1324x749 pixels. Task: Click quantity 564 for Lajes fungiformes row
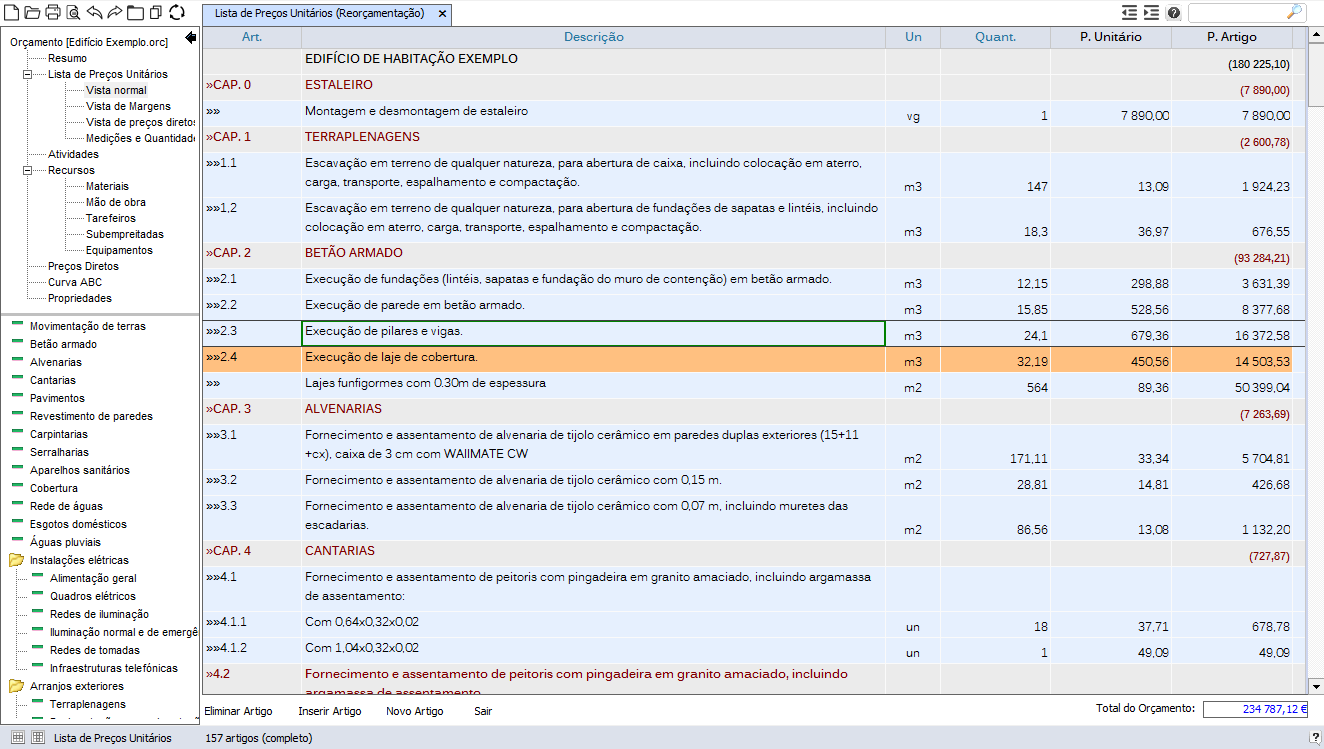pos(1038,388)
